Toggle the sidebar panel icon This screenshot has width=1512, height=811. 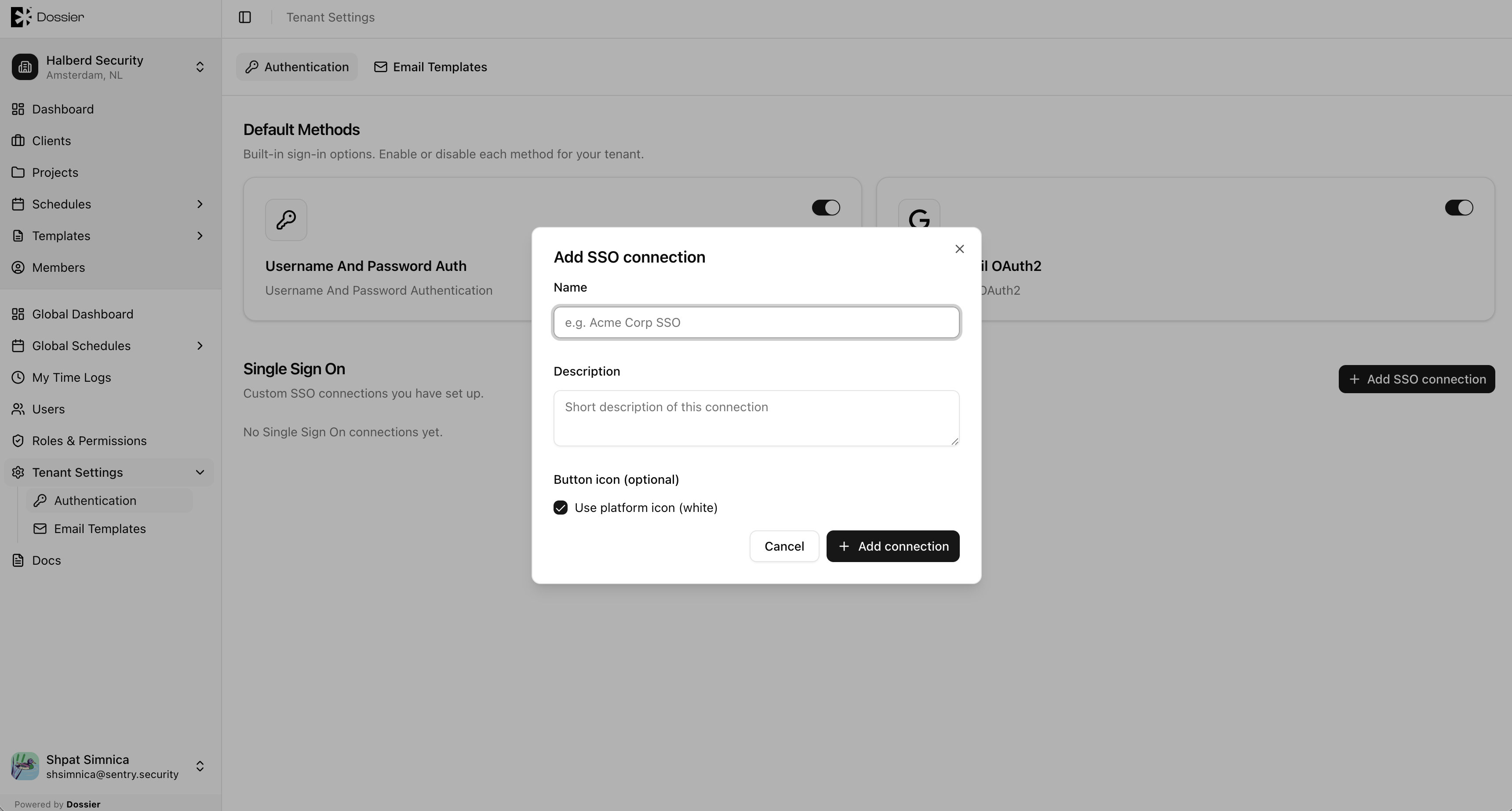point(245,17)
